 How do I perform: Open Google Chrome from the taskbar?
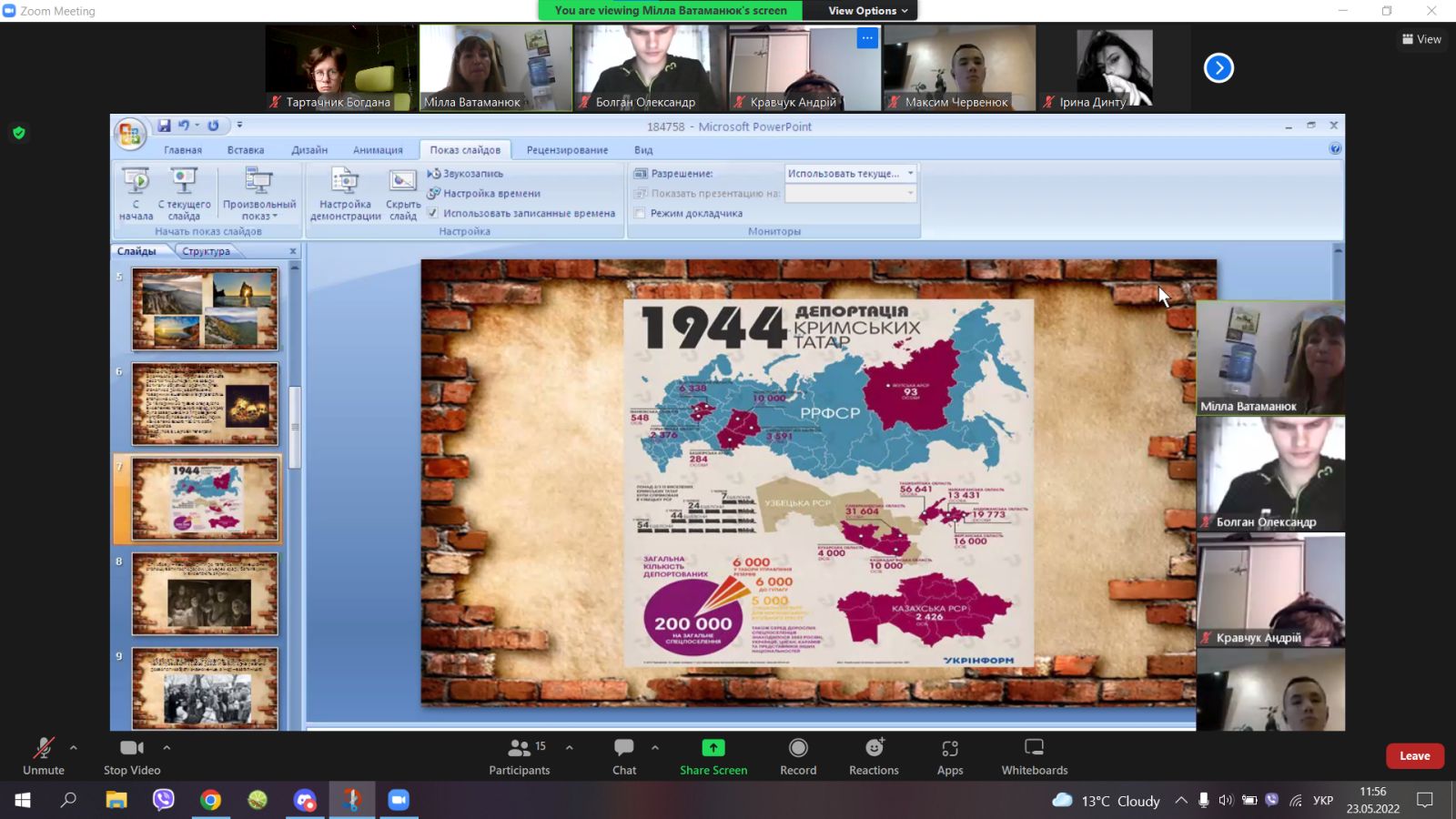click(210, 800)
